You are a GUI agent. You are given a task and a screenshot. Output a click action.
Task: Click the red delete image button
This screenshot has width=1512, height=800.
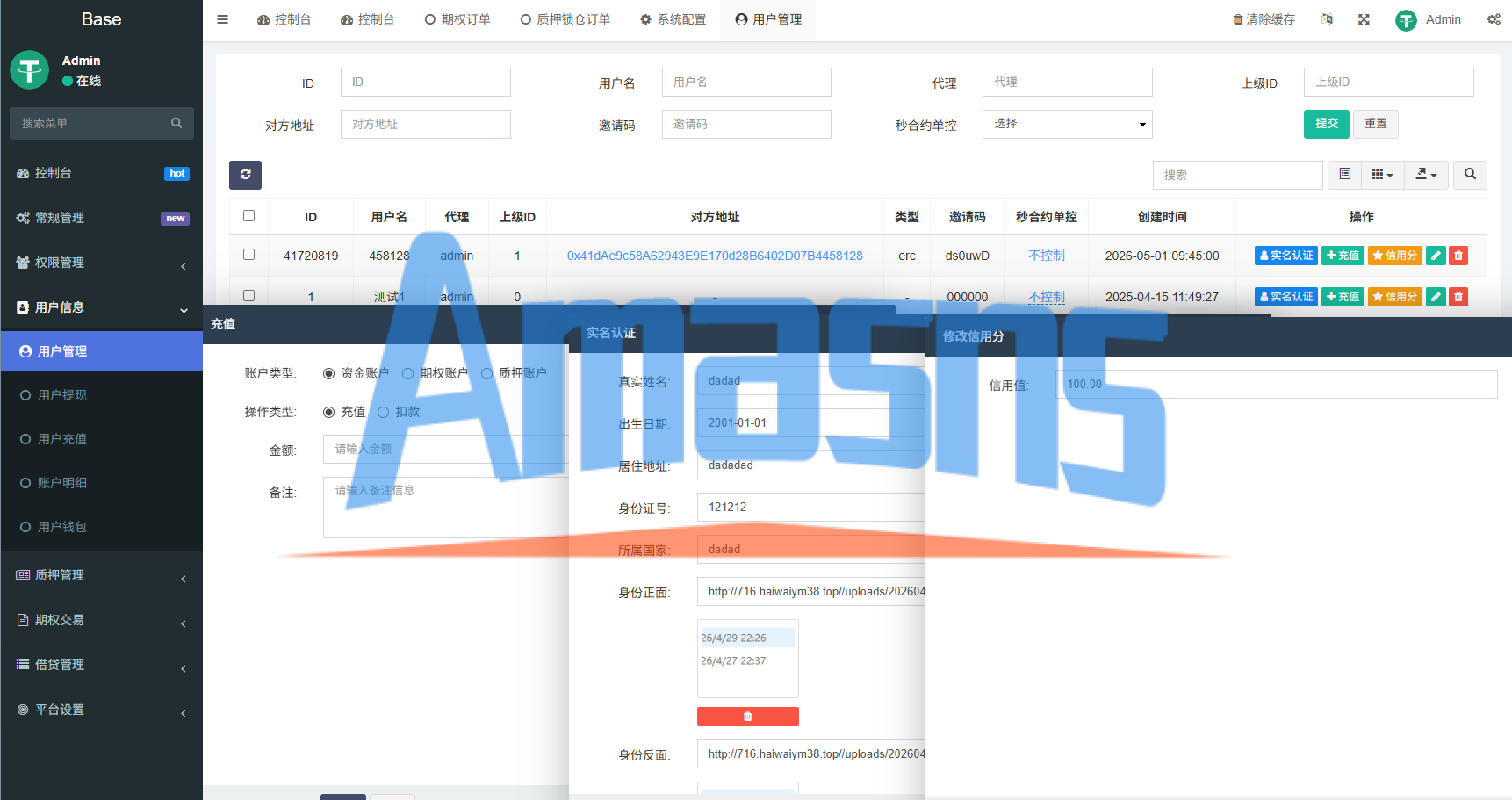[747, 717]
